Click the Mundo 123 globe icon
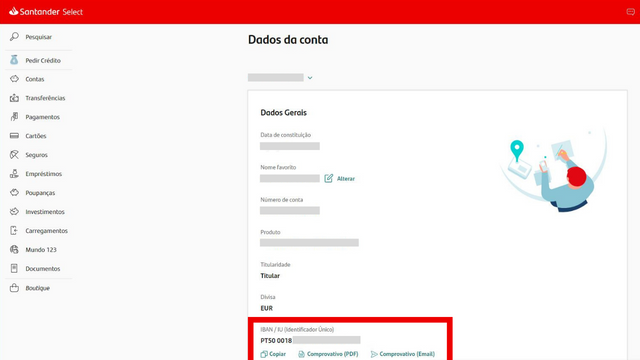Screen dimensions: 640x360 point(14,249)
